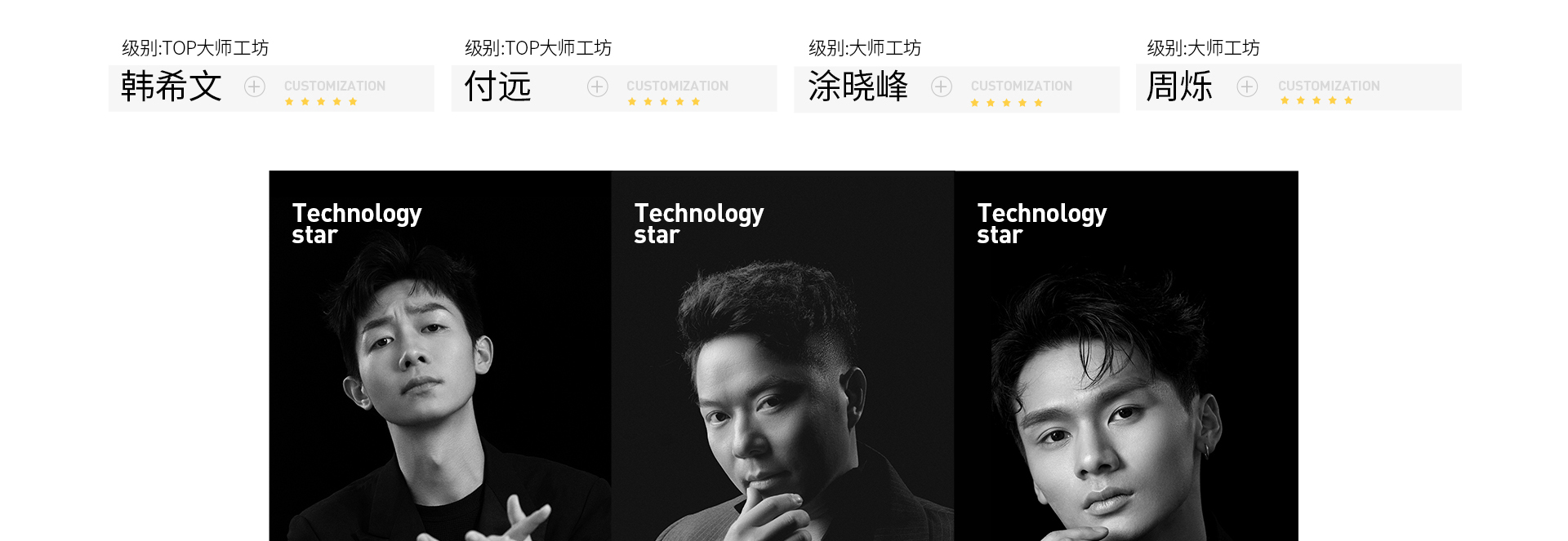
Task: Click CUSTOMIZATION label next to 周烁
Action: [x=1329, y=86]
